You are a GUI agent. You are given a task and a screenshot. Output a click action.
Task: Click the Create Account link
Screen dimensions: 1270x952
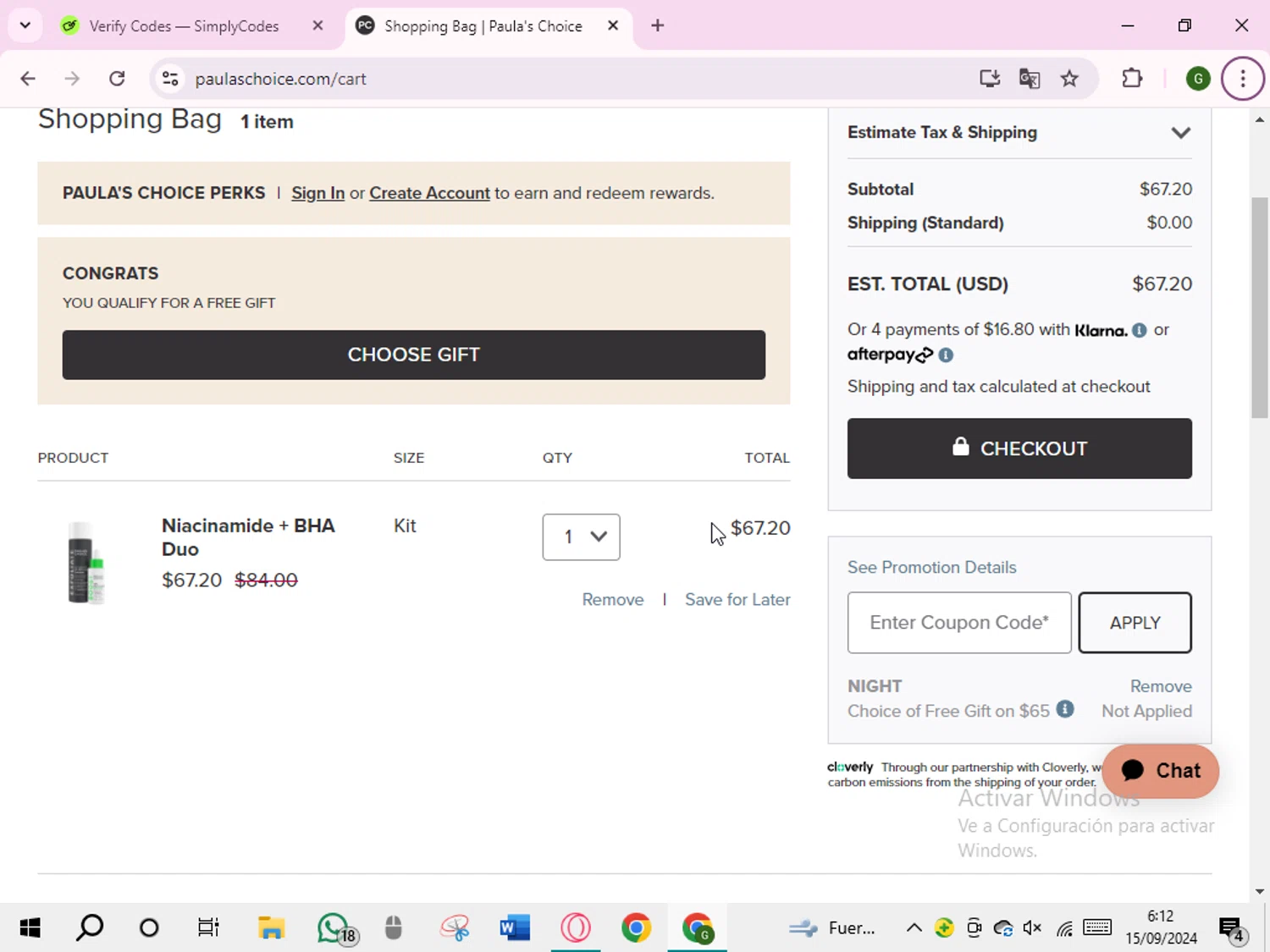click(x=429, y=193)
